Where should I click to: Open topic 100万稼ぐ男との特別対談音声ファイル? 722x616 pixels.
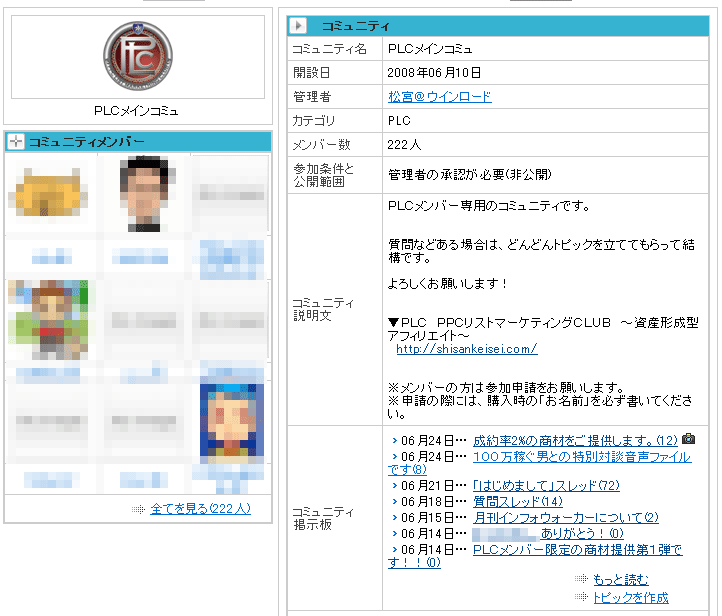click(582, 457)
